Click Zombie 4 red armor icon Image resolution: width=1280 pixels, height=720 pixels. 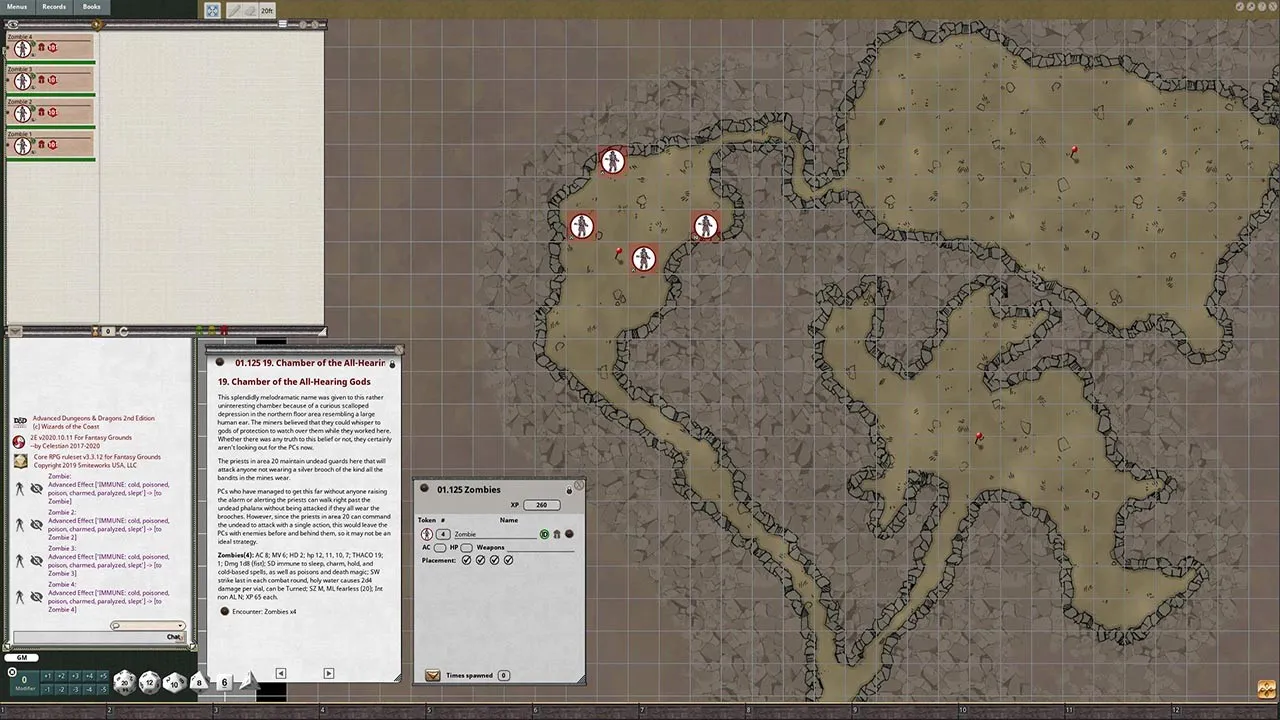coord(41,48)
